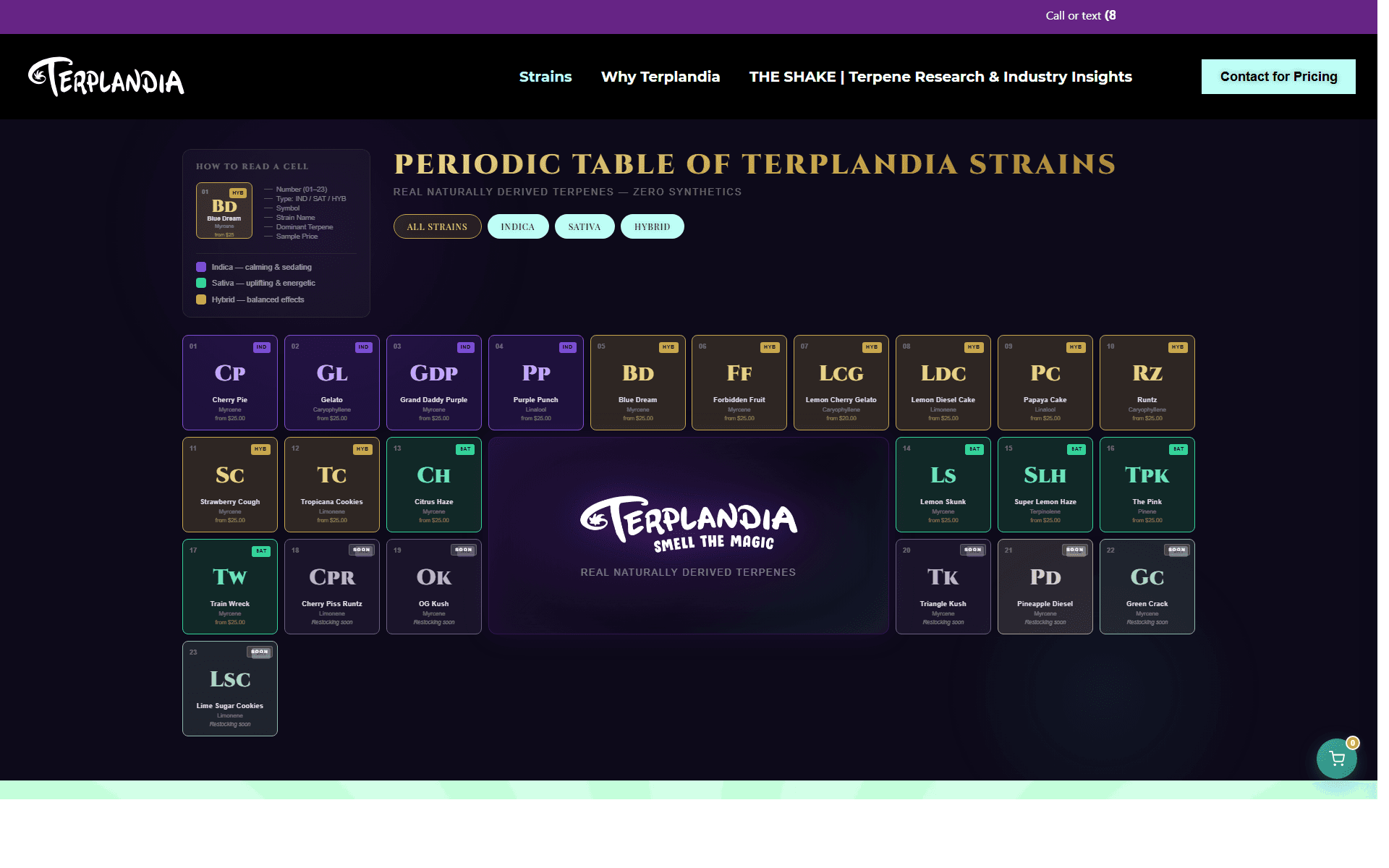1389x868 pixels.
Task: Click 'Real naturally derived terpenes — zero synthetics' subtitle
Action: coord(567,192)
